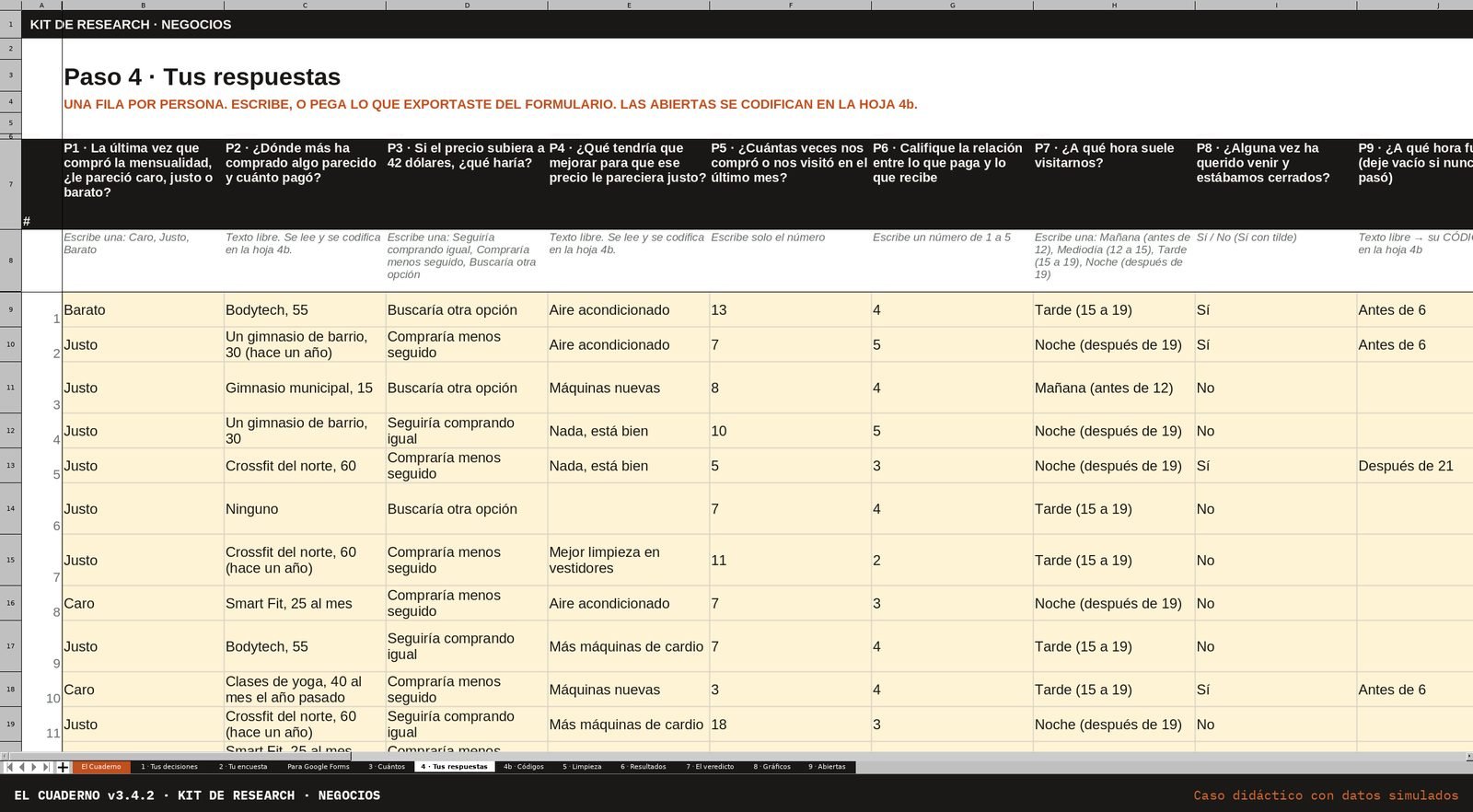Screen dimensions: 1473x812
Task: Select the visit count '18' cell
Action: point(790,725)
